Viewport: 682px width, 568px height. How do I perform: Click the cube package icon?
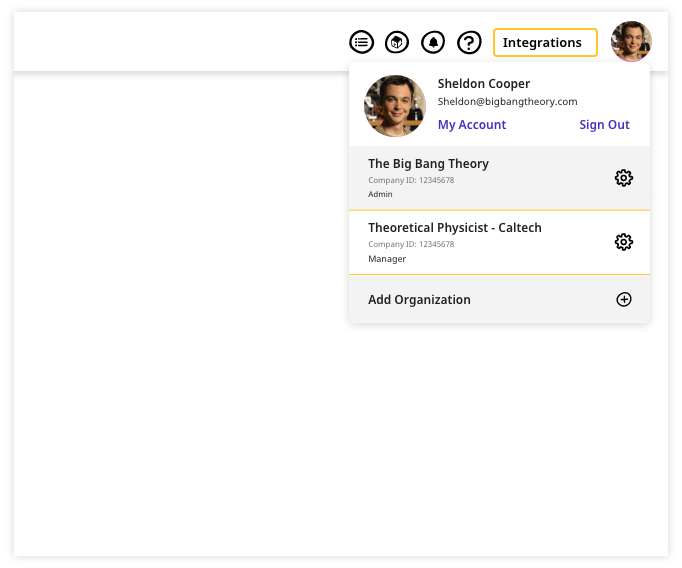(x=397, y=42)
